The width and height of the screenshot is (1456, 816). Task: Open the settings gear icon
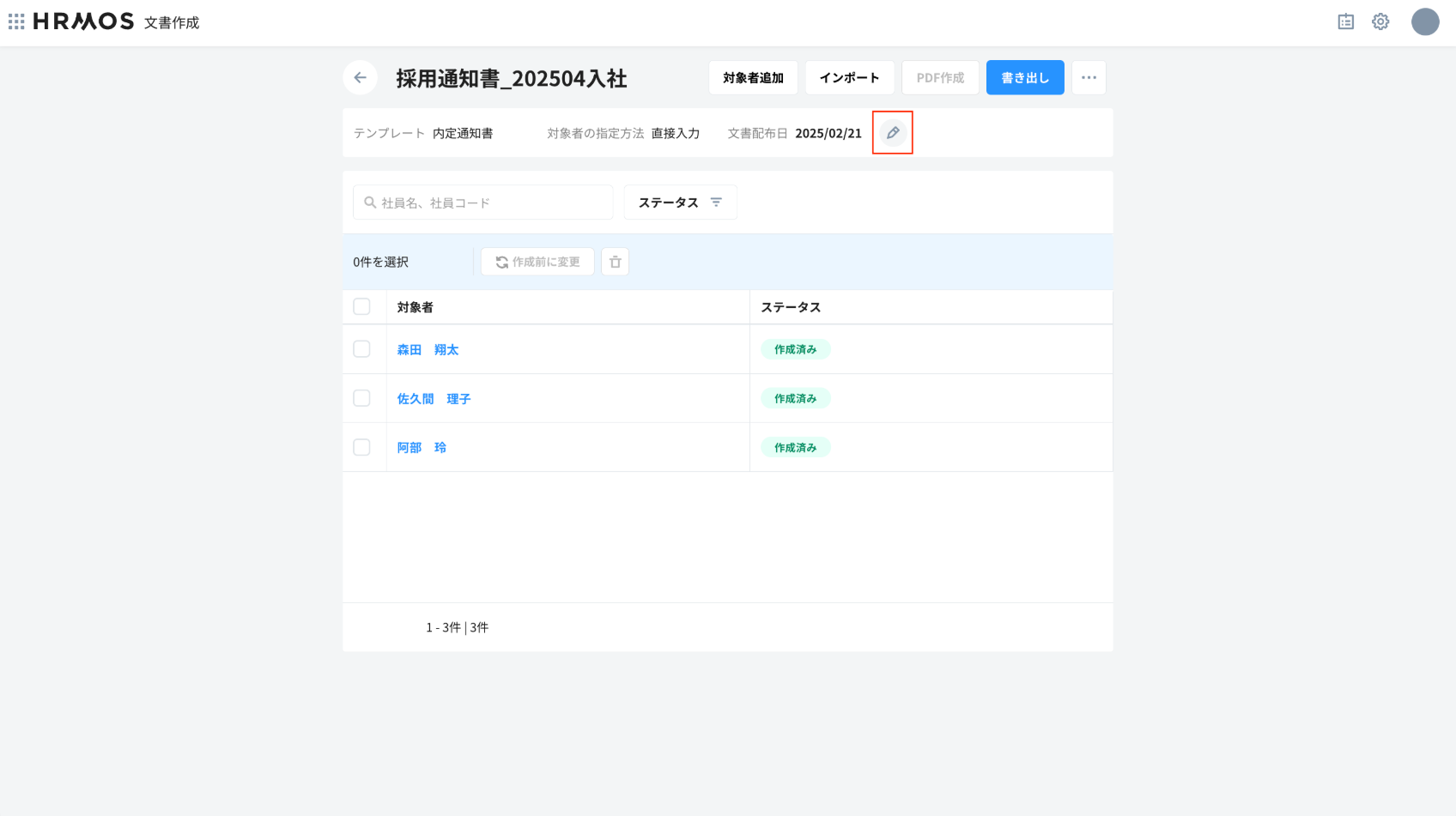click(x=1380, y=21)
